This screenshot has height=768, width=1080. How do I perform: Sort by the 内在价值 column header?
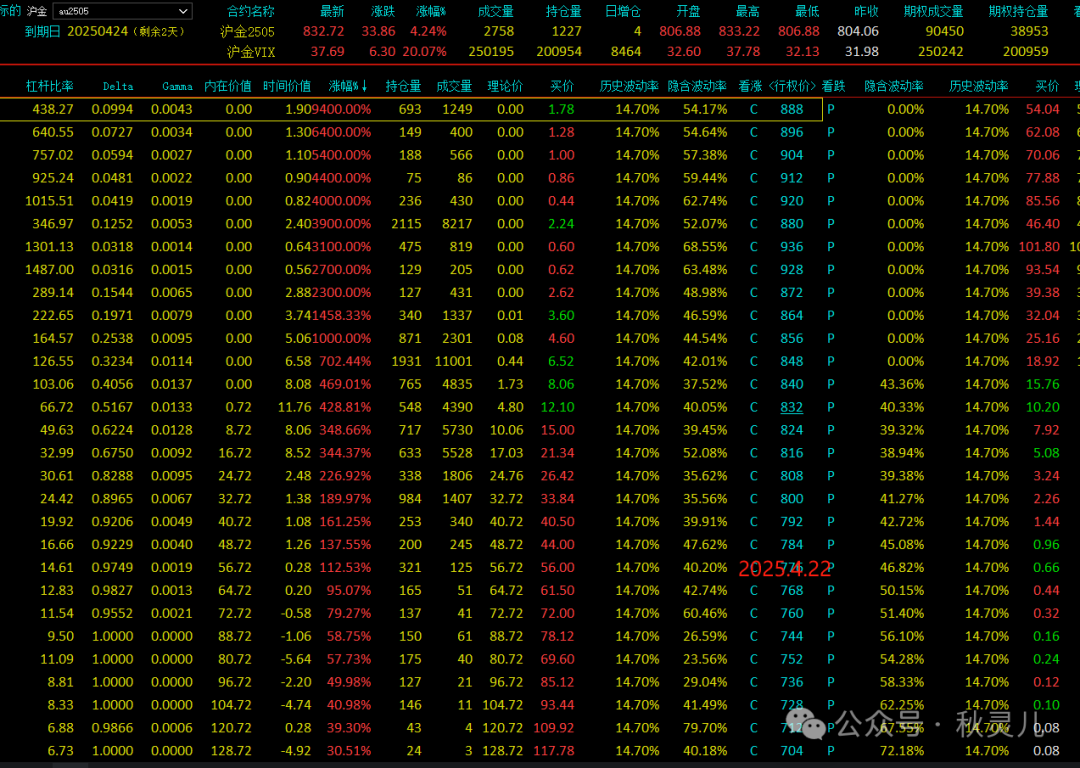tap(228, 87)
